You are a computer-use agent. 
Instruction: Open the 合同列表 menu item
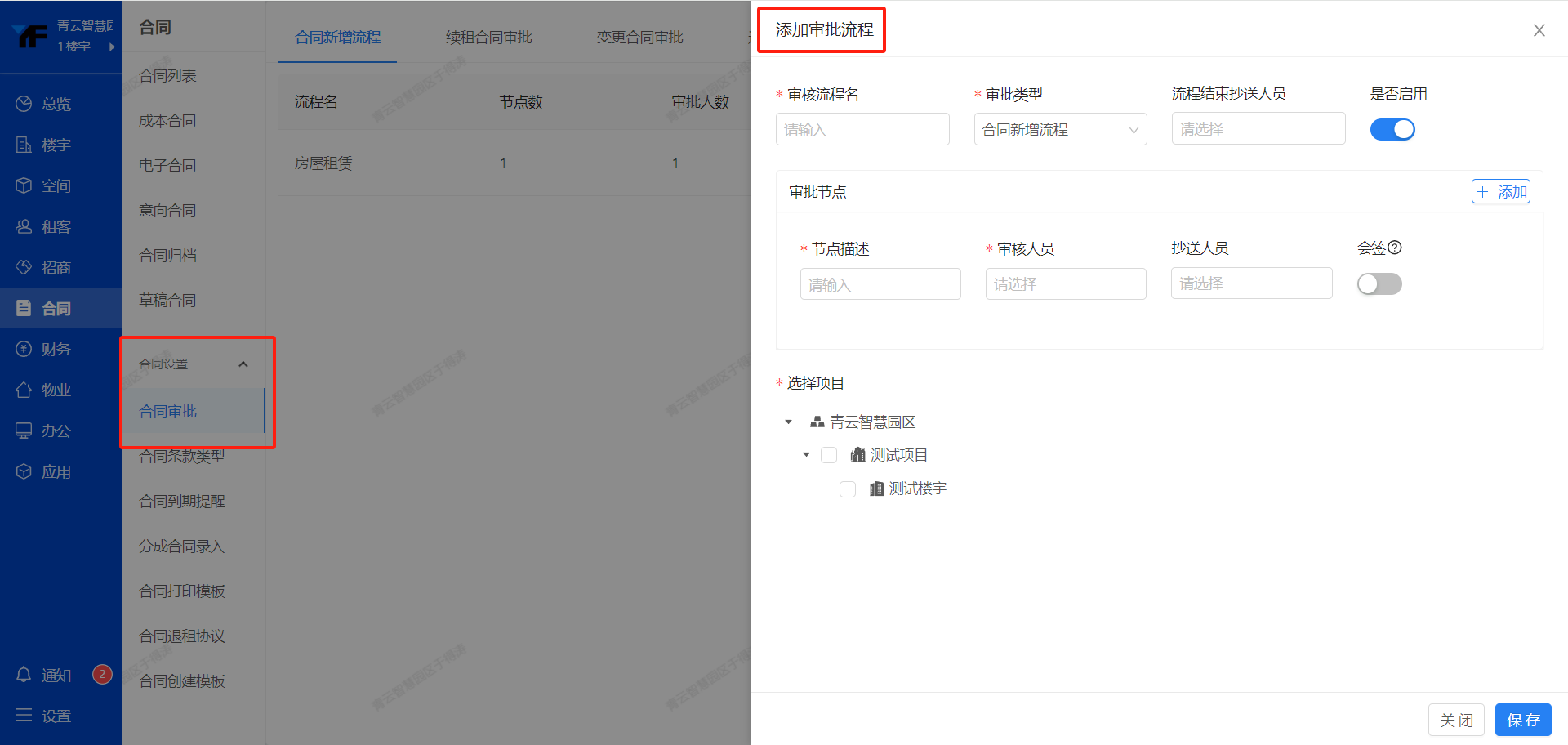[x=167, y=76]
